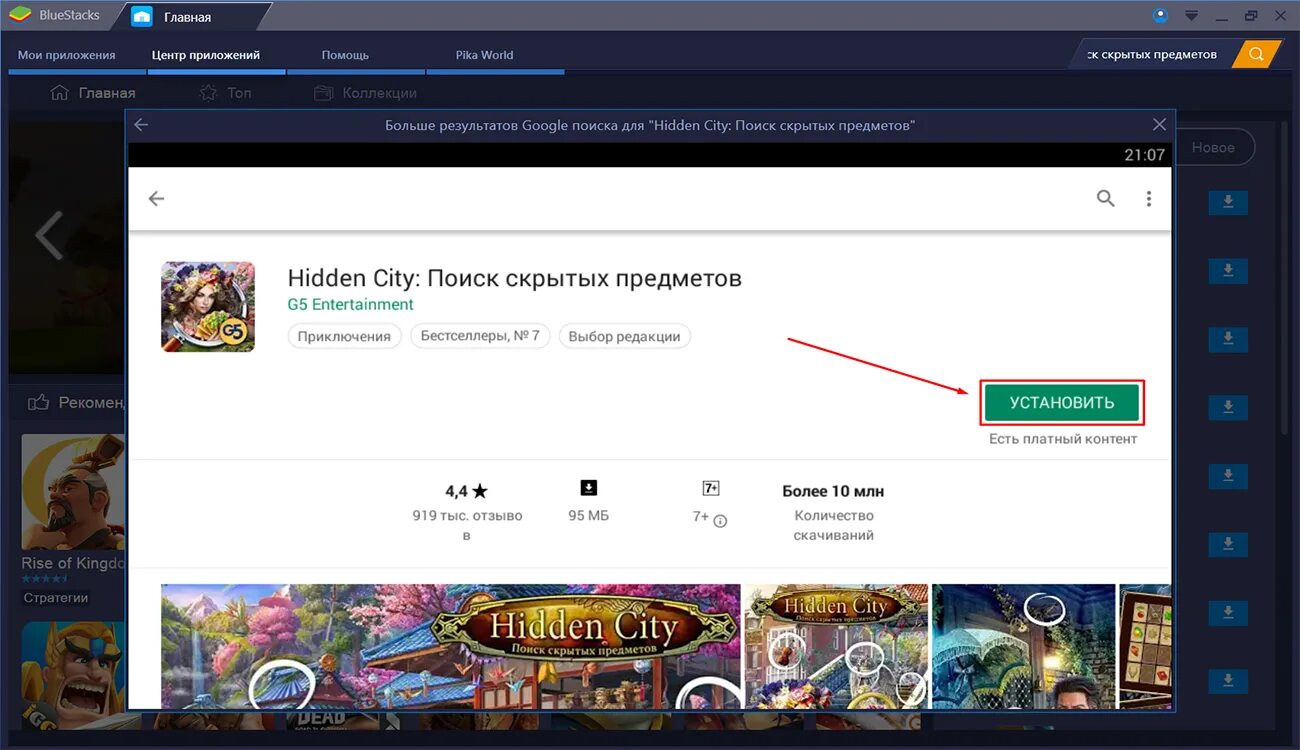This screenshot has width=1300, height=750.
Task: Click the Hidden City app icon
Action: [208, 307]
